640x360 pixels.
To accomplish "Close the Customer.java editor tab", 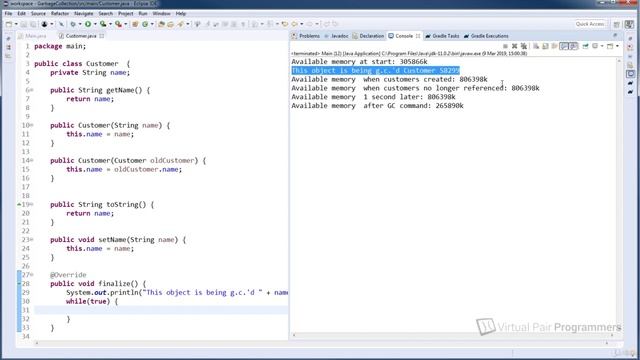I will click(x=102, y=36).
